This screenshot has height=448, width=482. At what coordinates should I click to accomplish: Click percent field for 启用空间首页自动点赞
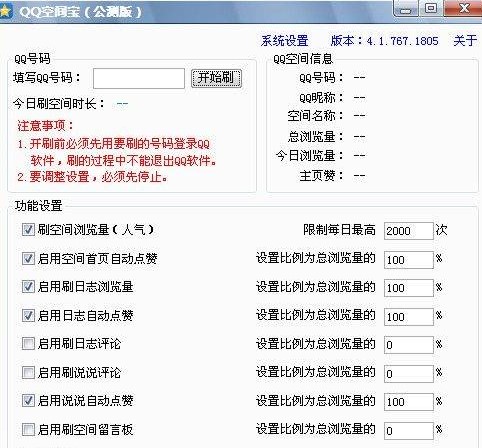pos(409,260)
